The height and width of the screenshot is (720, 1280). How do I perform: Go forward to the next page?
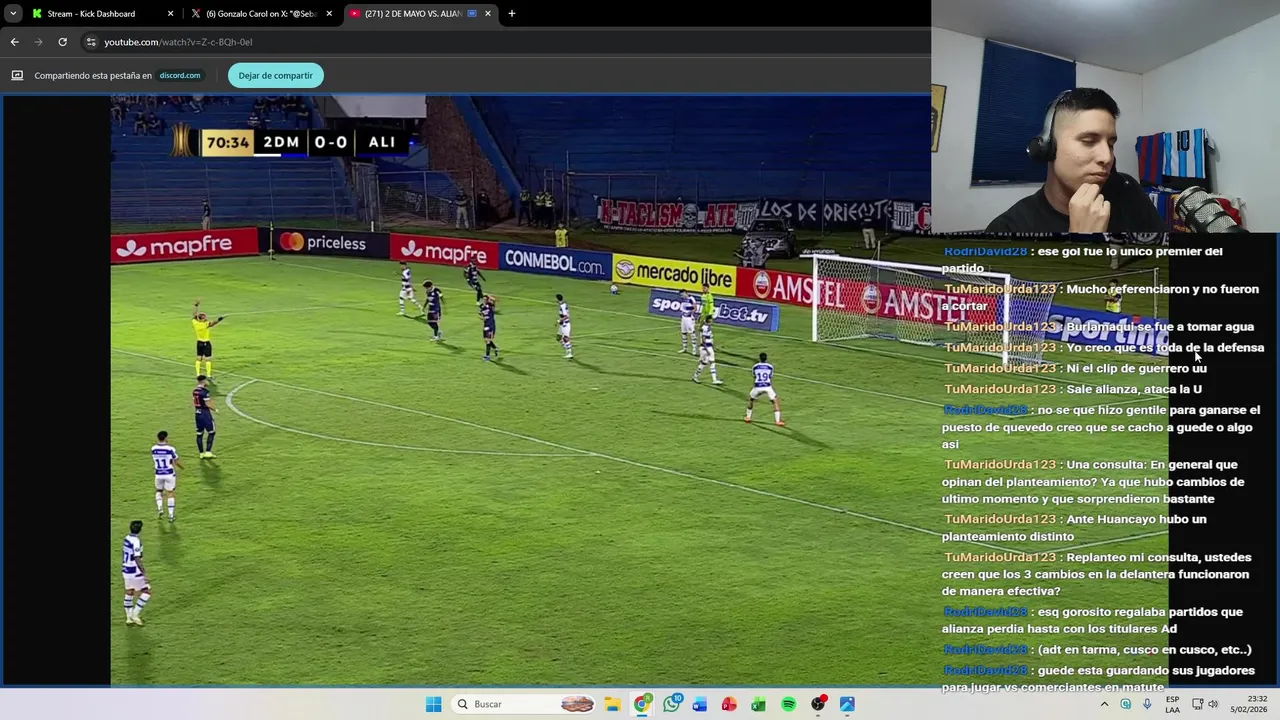point(38,42)
